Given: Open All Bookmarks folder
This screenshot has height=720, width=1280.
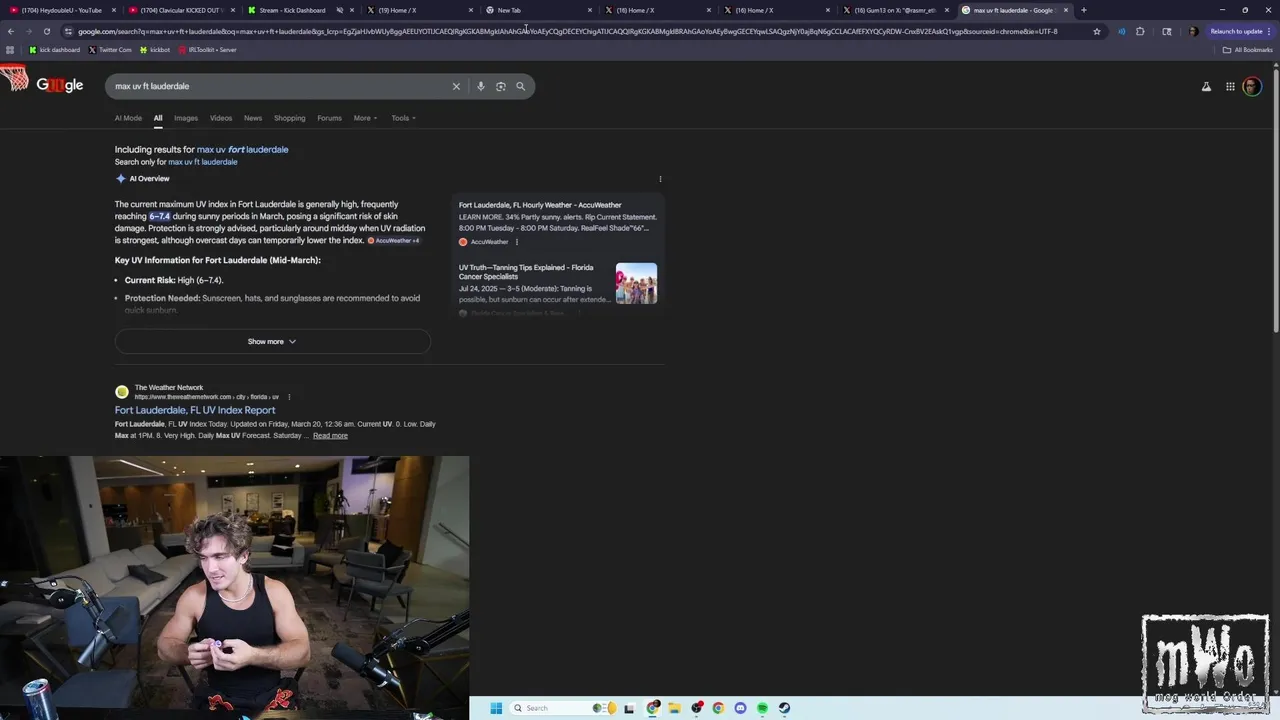Looking at the screenshot, I should [1248, 50].
